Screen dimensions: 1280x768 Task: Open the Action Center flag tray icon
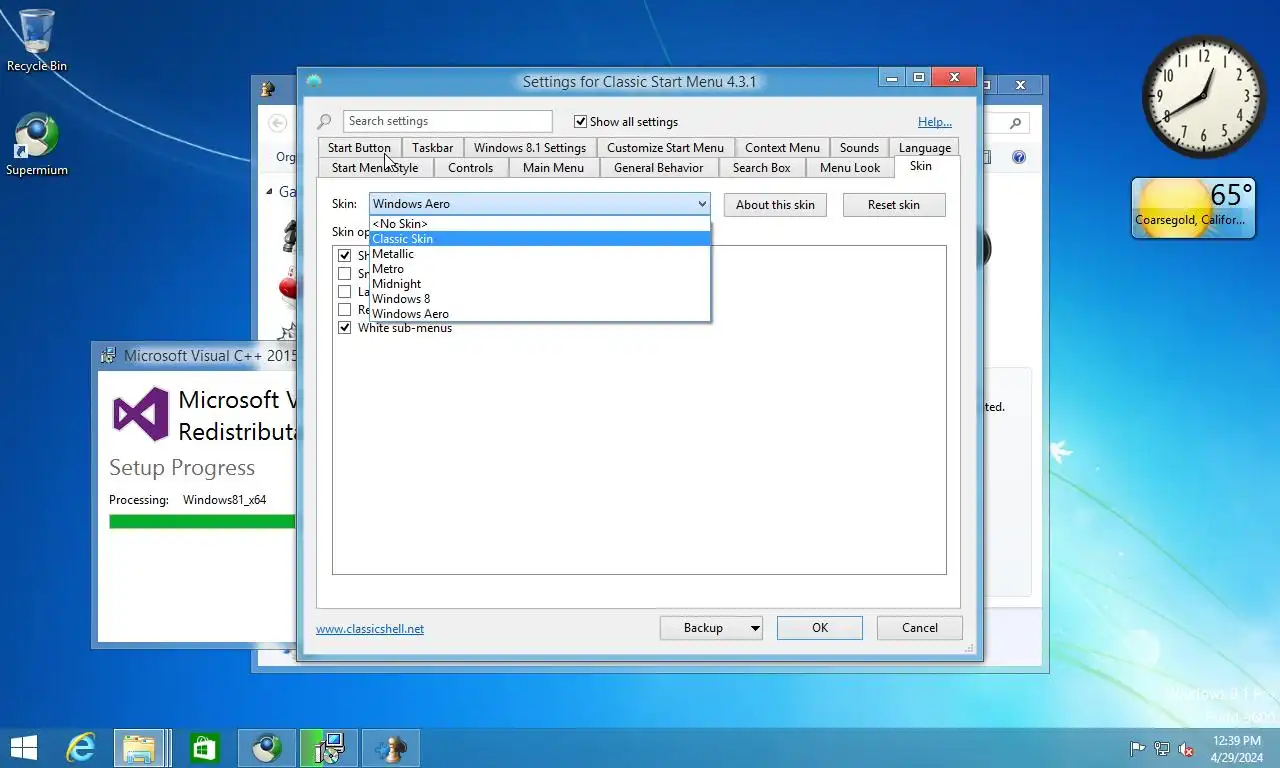[x=1137, y=748]
